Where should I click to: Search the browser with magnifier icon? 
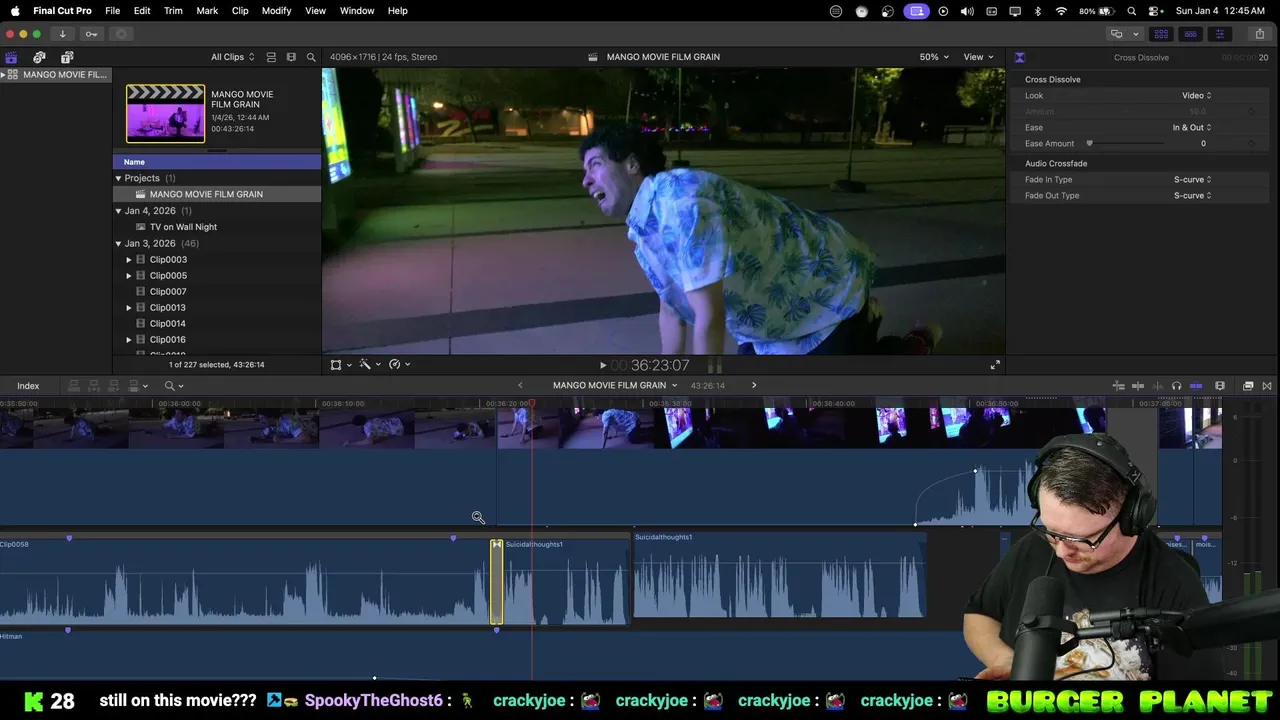311,57
